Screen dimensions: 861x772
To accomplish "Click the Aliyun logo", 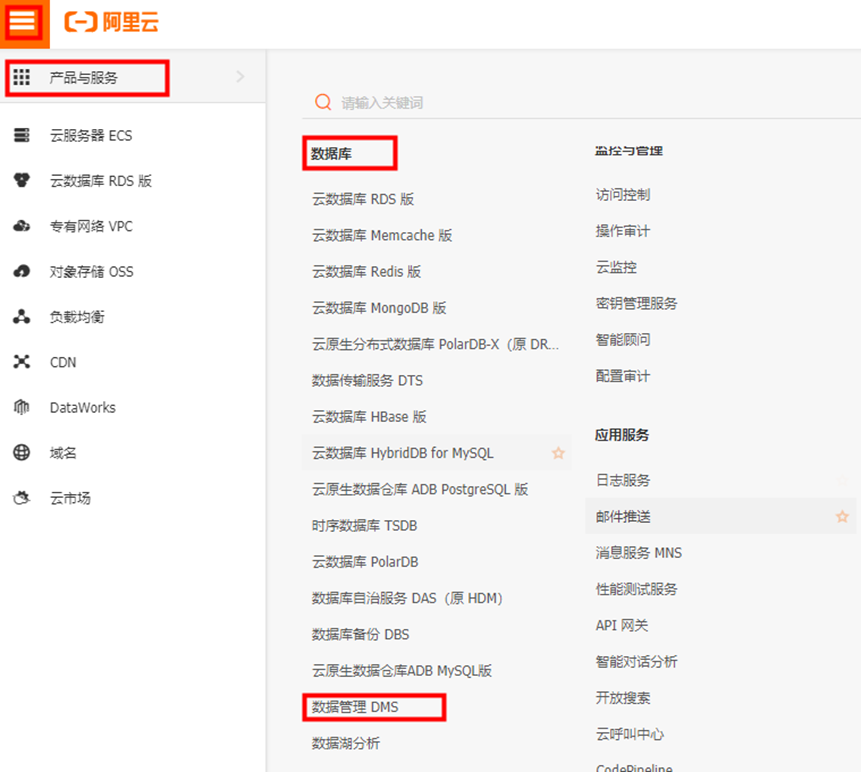I will (111, 23).
